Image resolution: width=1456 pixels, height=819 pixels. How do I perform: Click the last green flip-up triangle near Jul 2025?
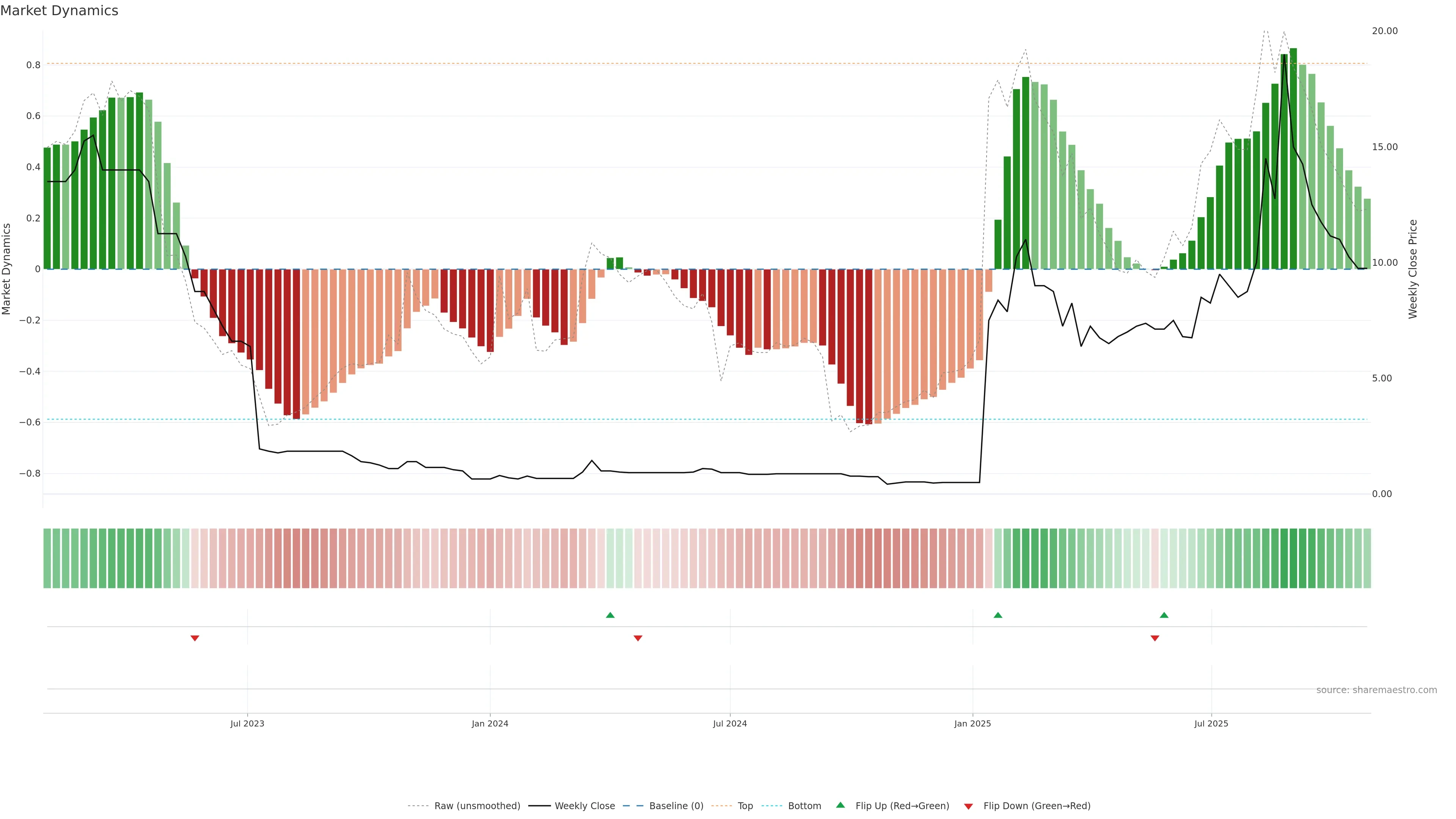tap(1164, 615)
